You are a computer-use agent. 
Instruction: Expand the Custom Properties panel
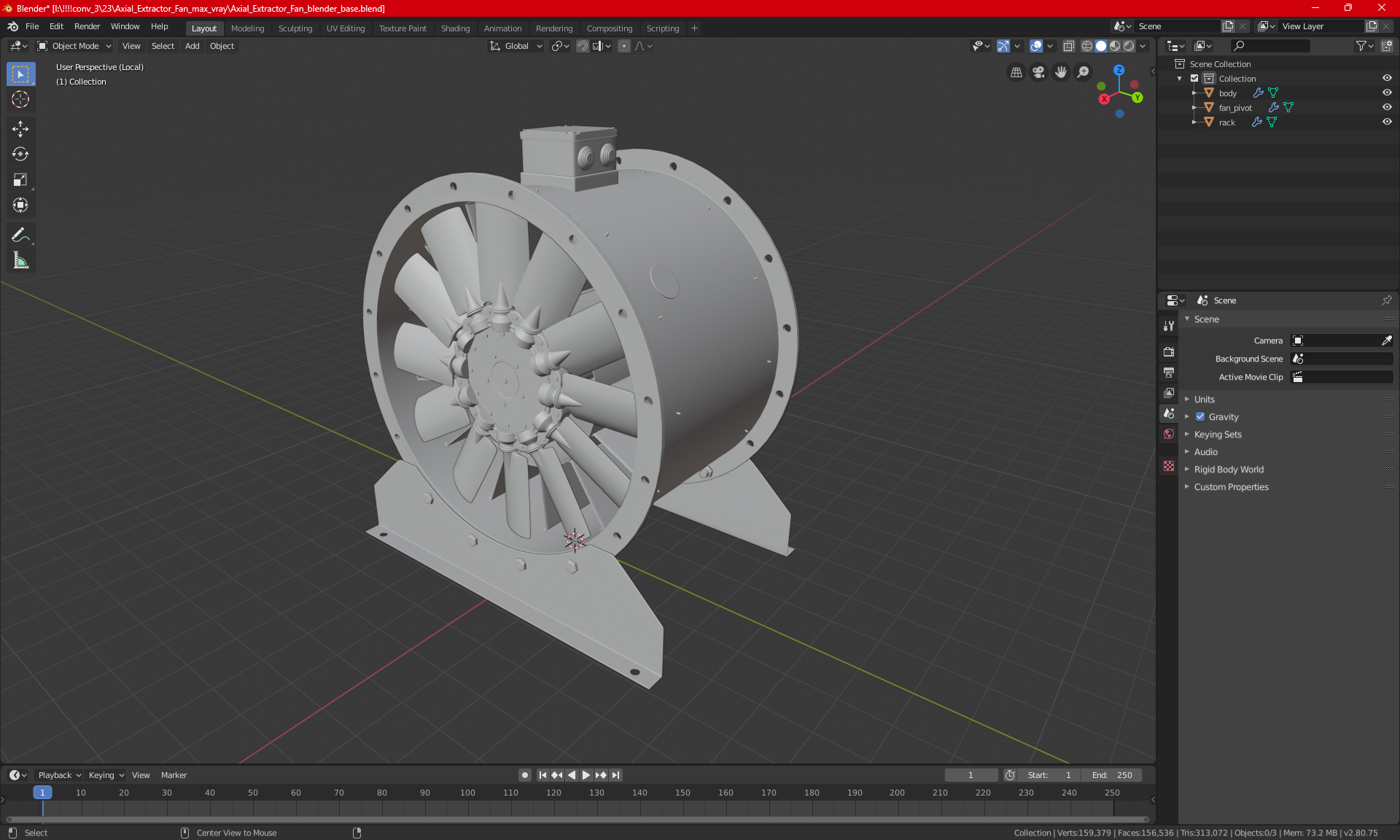pyautogui.click(x=1231, y=486)
